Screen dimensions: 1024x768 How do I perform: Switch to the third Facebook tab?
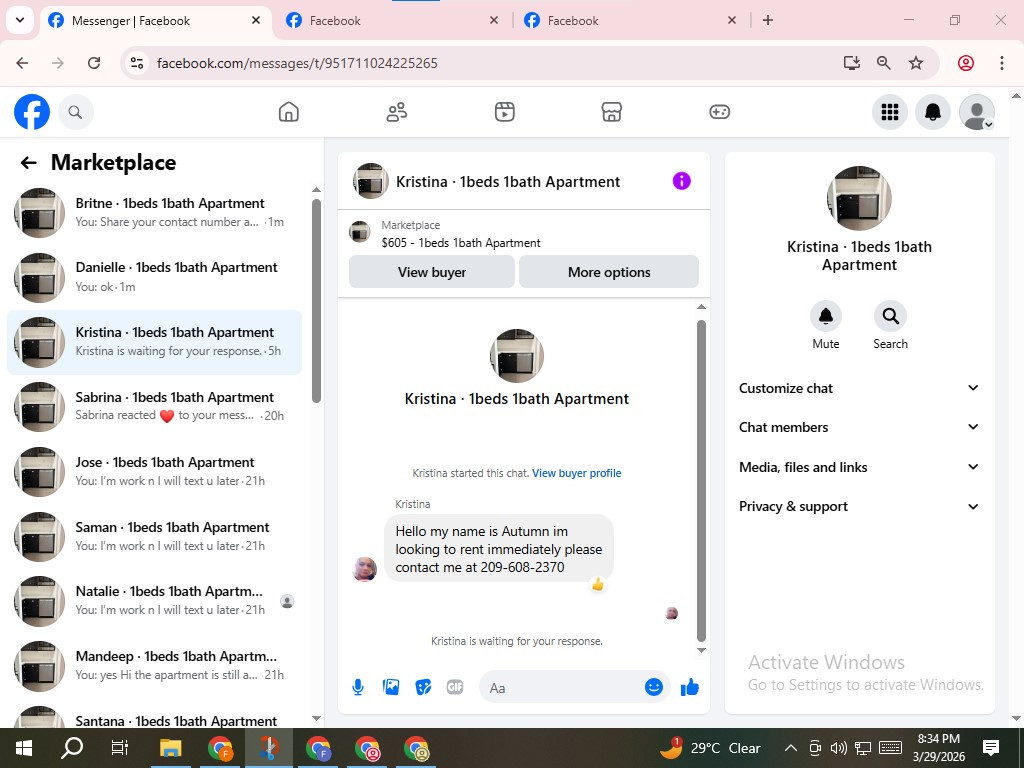coord(630,20)
